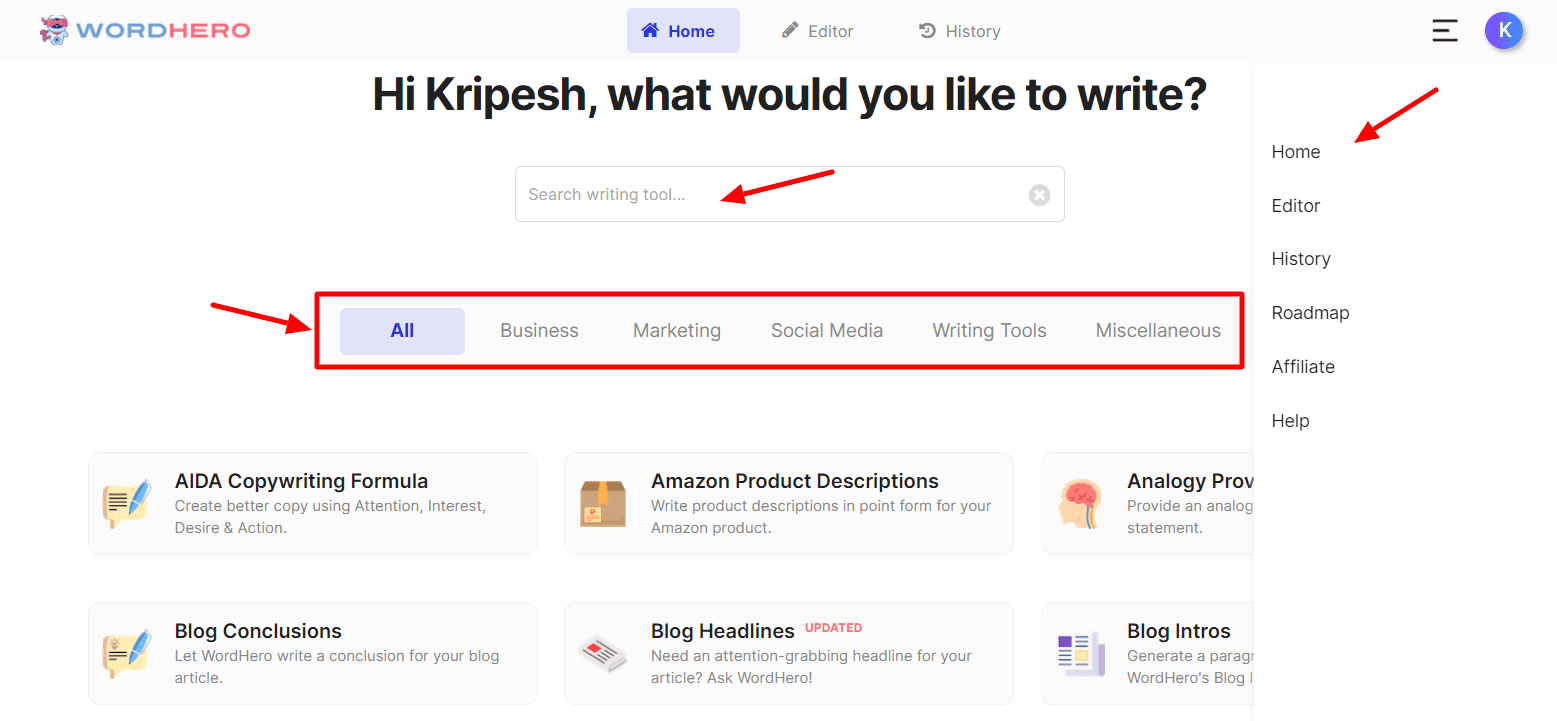The width and height of the screenshot is (1557, 721).
Task: Click the Blog Intros document icon
Action: tap(1080, 653)
